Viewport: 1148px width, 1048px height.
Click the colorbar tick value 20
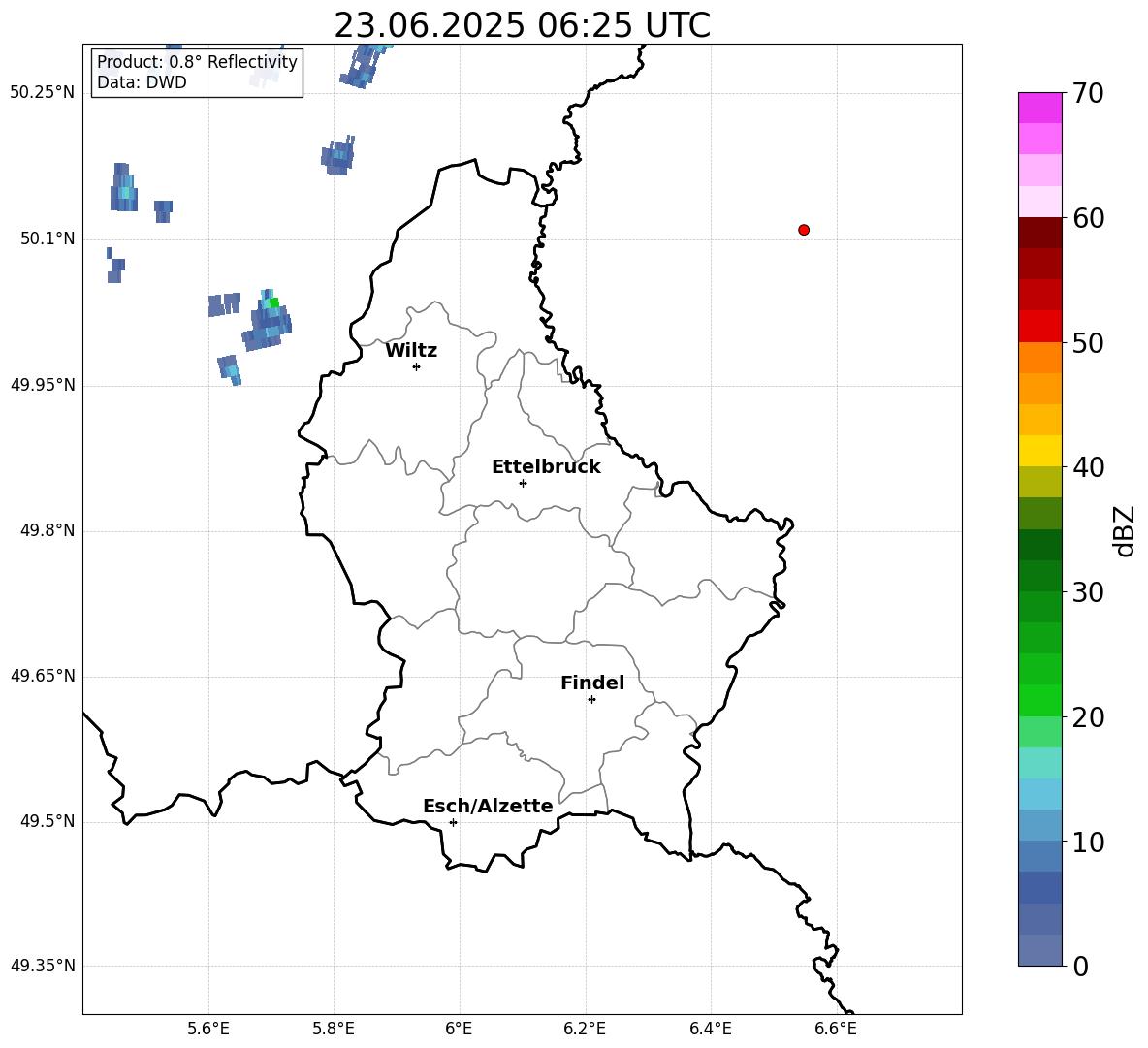tap(1088, 716)
